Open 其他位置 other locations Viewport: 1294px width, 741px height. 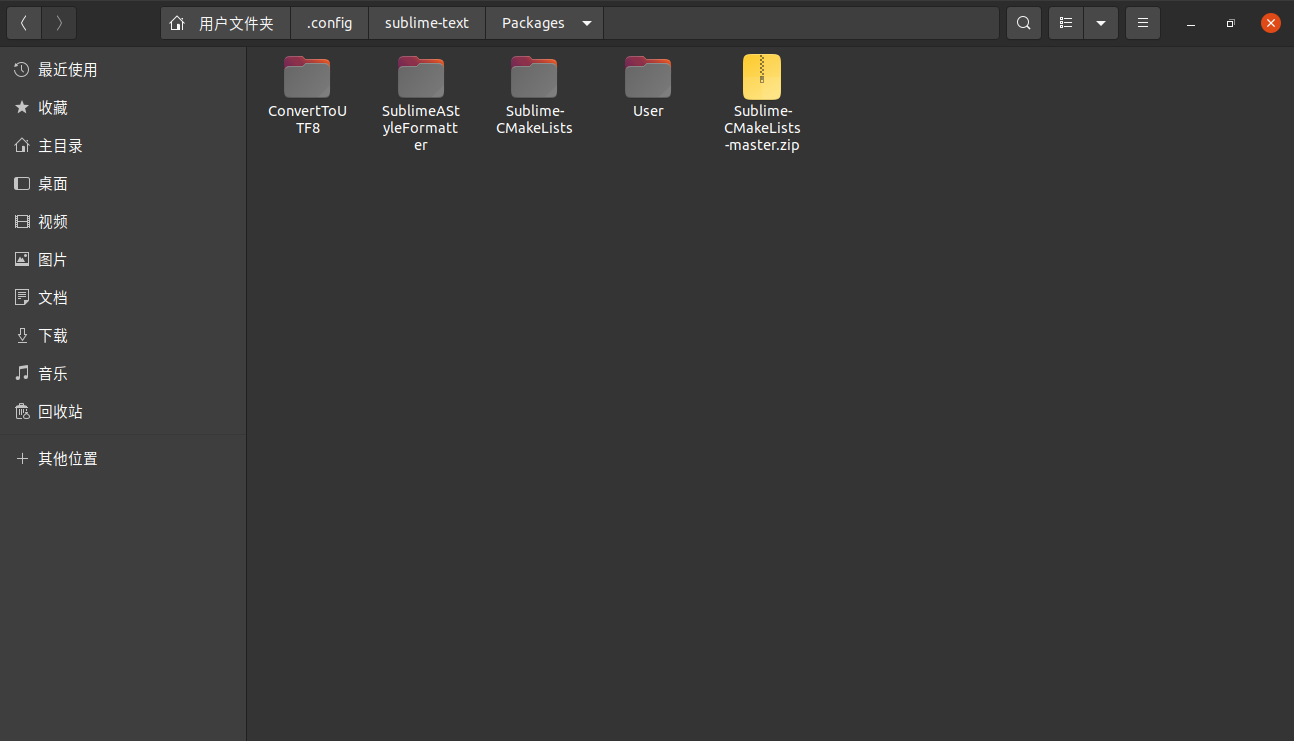(x=123, y=459)
